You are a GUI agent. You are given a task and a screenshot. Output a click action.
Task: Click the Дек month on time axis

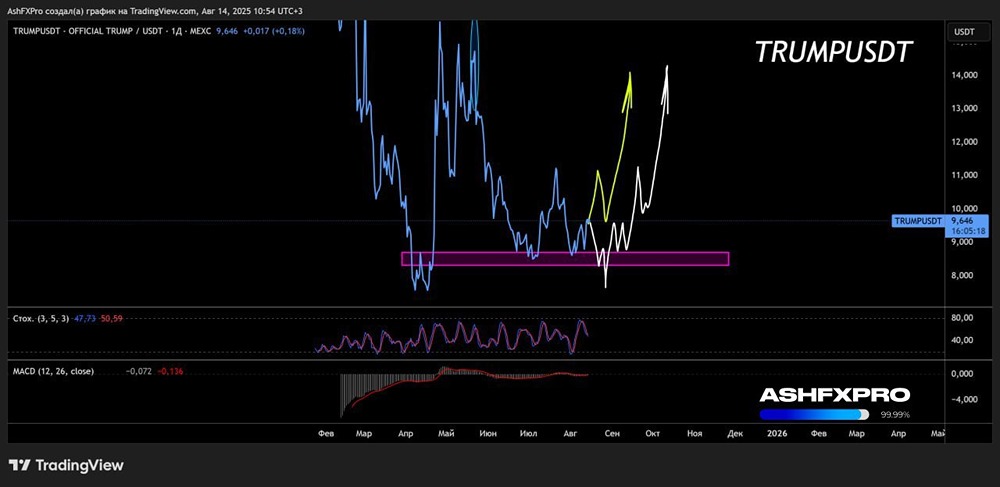pos(735,433)
